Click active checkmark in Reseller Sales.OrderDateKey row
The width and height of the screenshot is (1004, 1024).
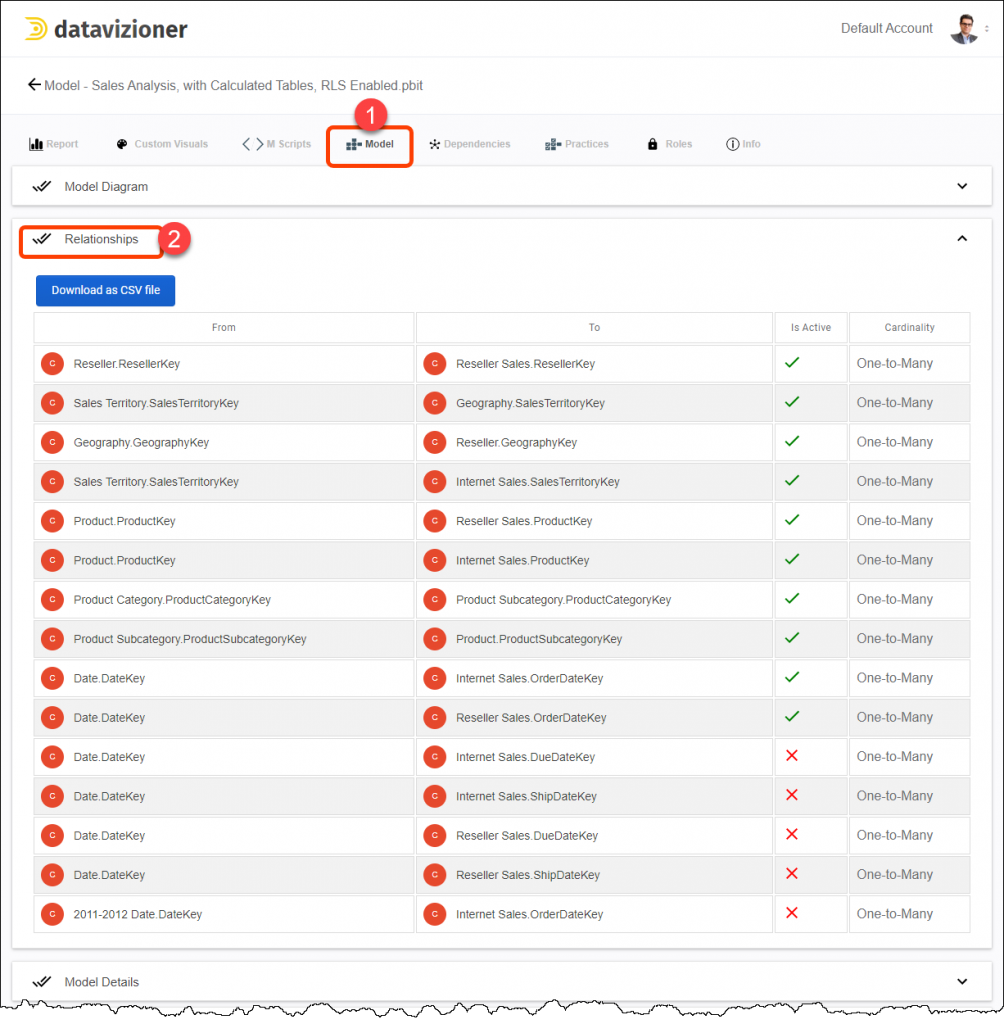tap(792, 716)
